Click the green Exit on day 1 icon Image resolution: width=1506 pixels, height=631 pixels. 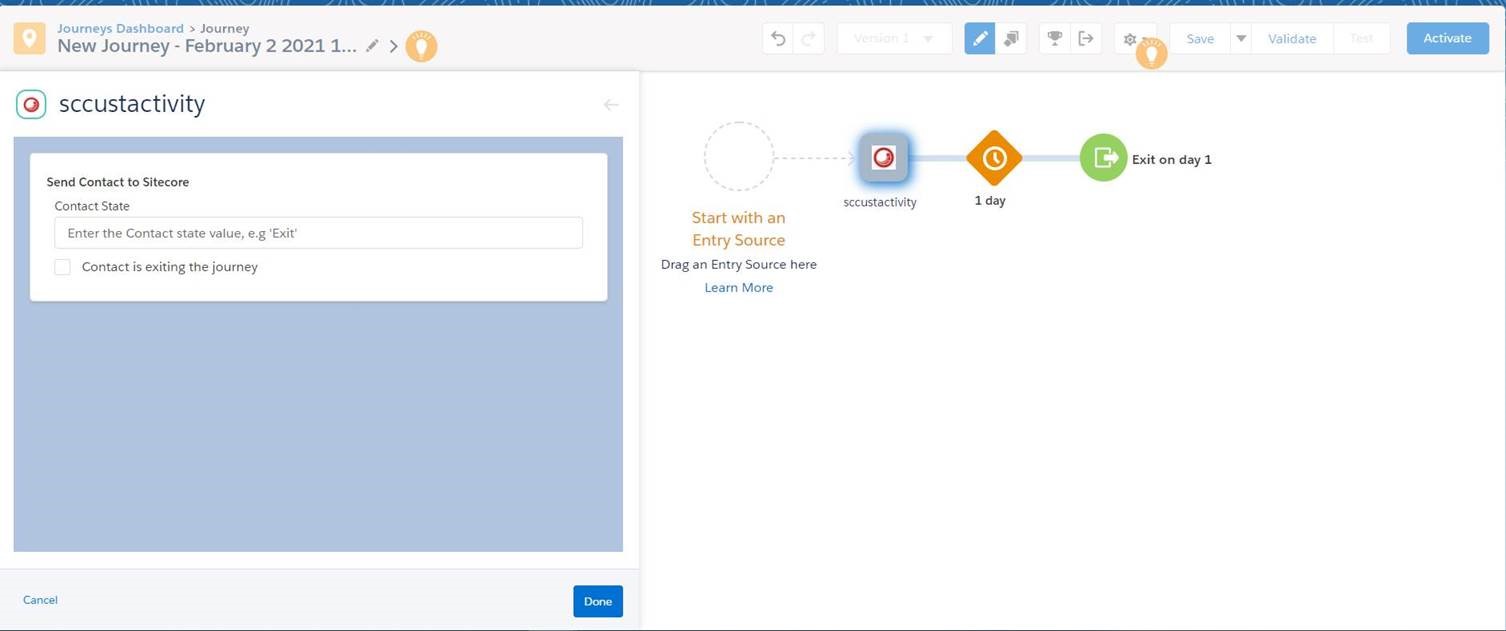pyautogui.click(x=1102, y=157)
